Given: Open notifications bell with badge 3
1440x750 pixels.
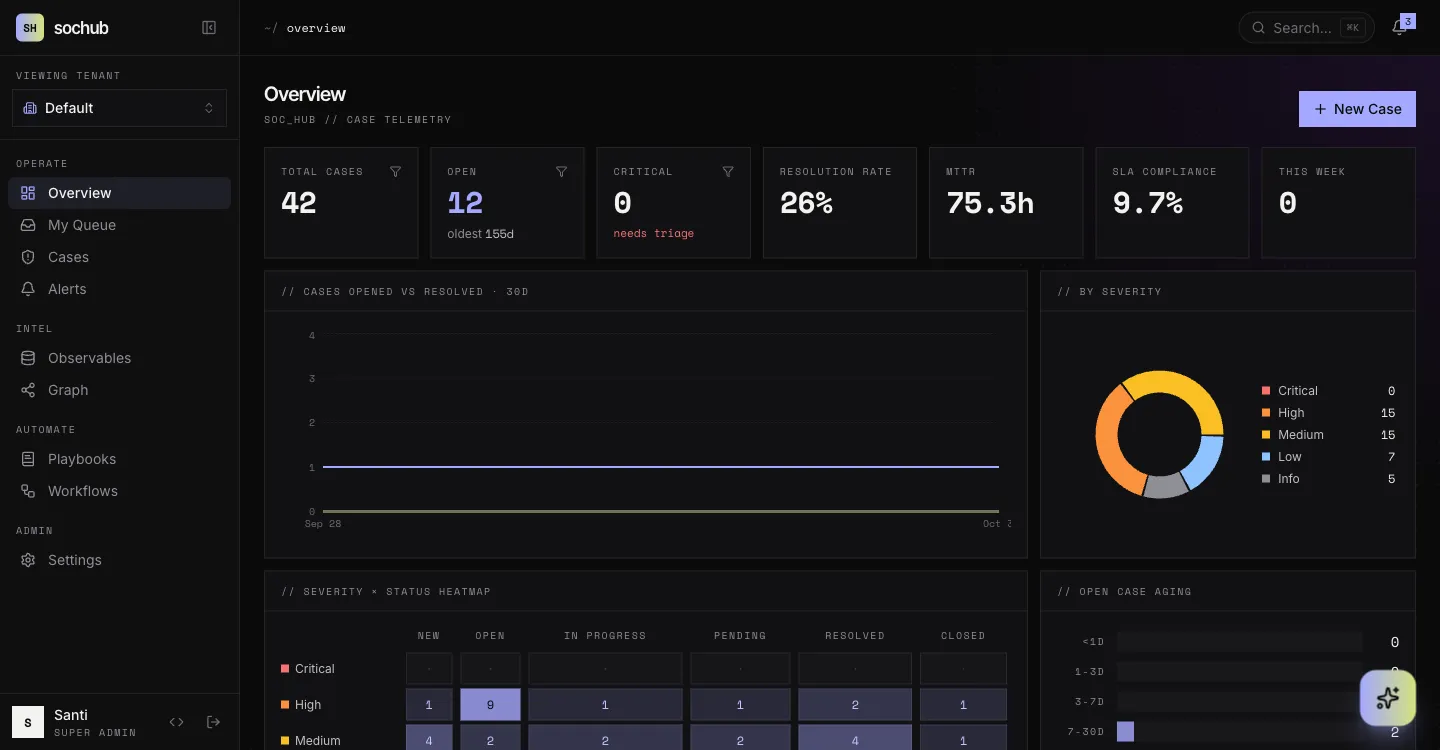Looking at the screenshot, I should [1400, 27].
